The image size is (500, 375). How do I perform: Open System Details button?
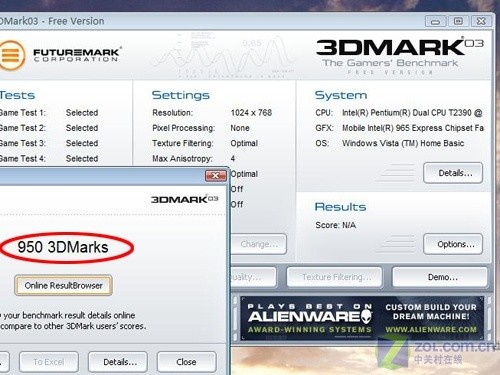[453, 173]
